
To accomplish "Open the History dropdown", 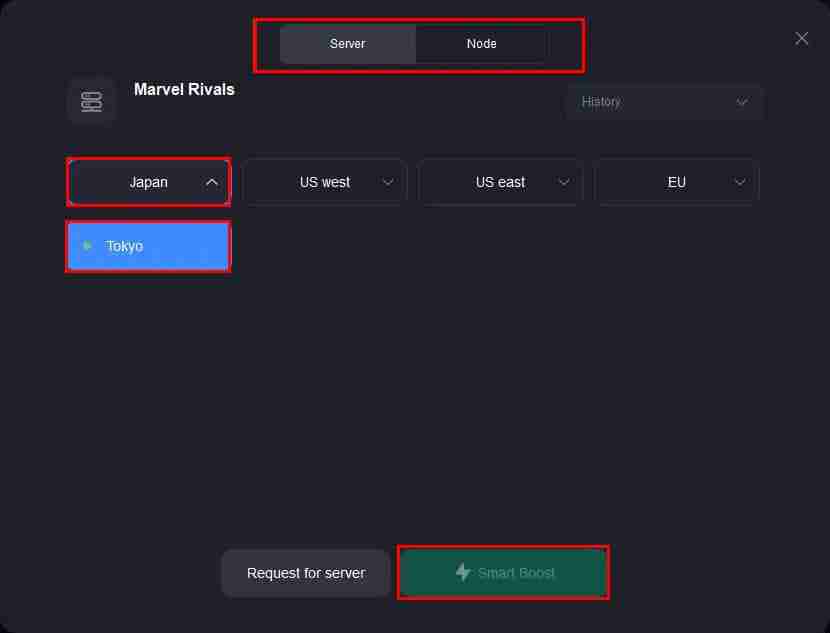I will pos(664,102).
